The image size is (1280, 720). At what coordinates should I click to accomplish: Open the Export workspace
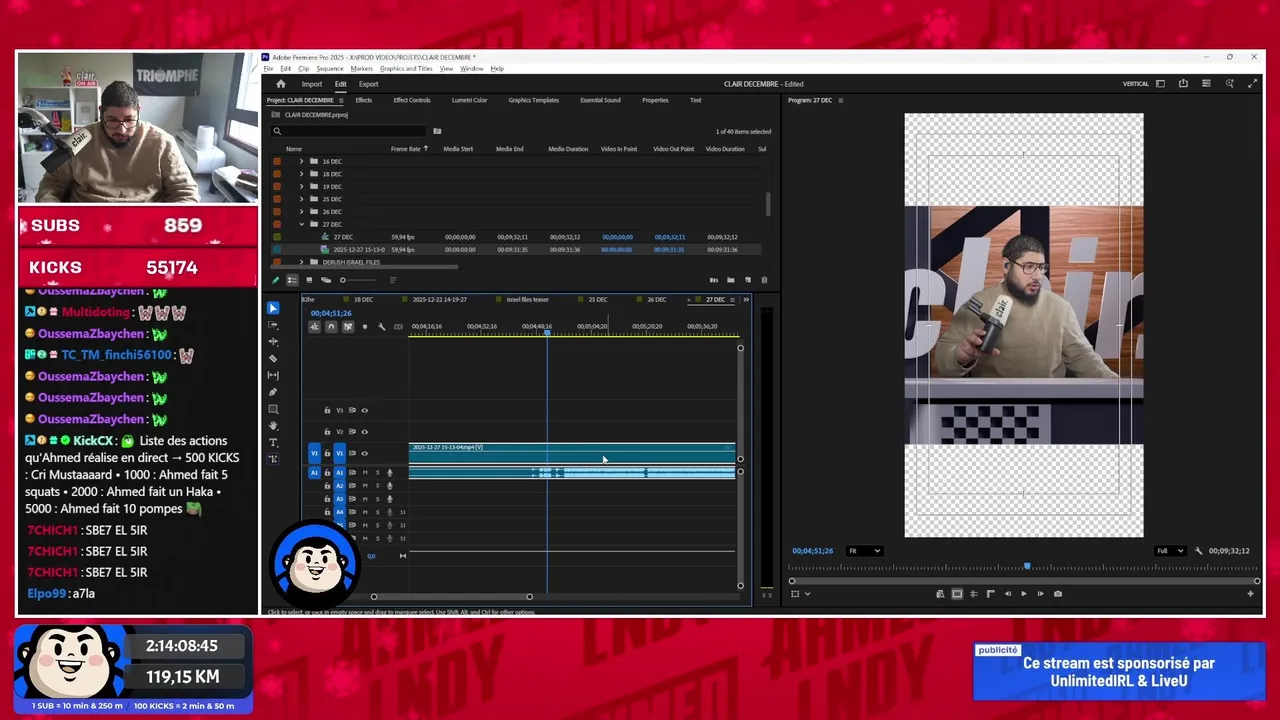point(369,84)
